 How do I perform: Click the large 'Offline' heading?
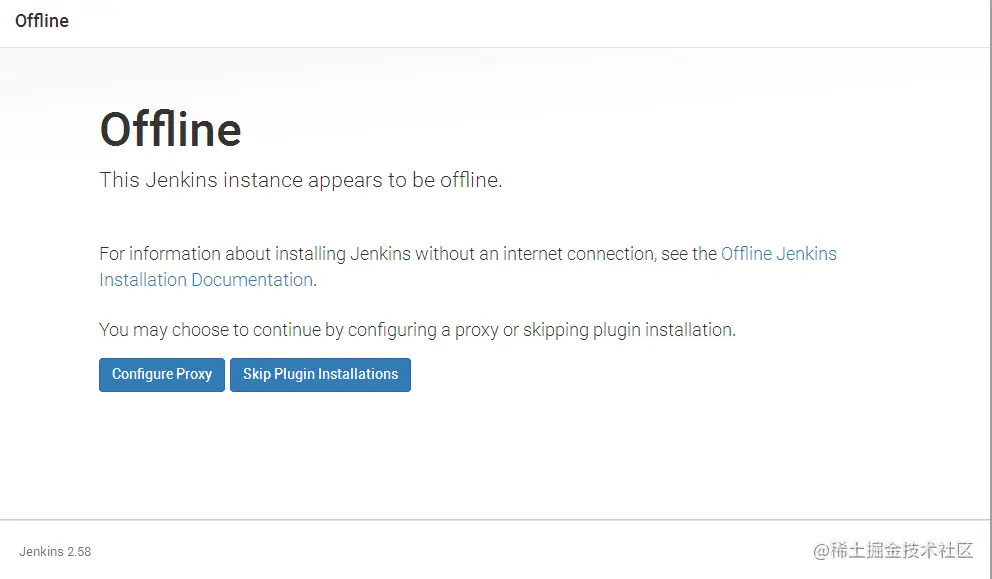point(171,130)
